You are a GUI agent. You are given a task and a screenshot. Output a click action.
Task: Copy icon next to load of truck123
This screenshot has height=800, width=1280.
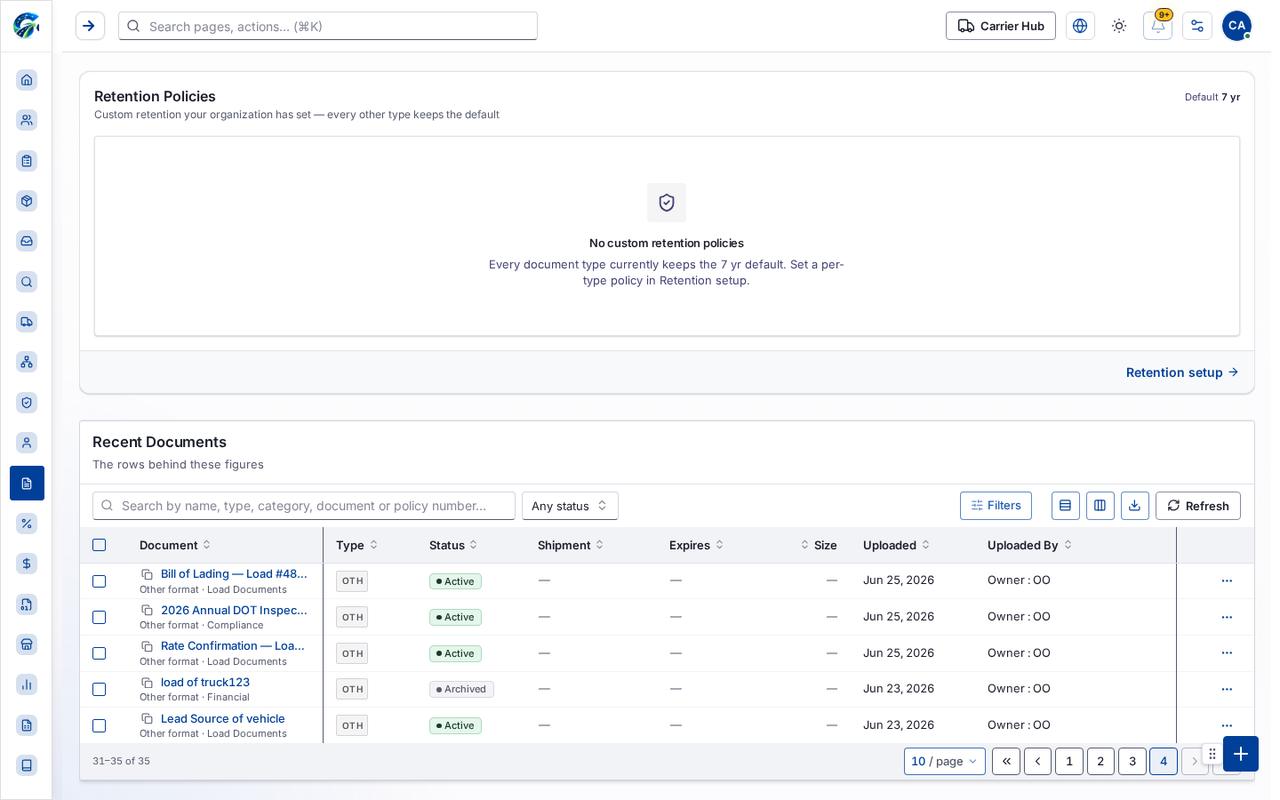click(x=147, y=683)
